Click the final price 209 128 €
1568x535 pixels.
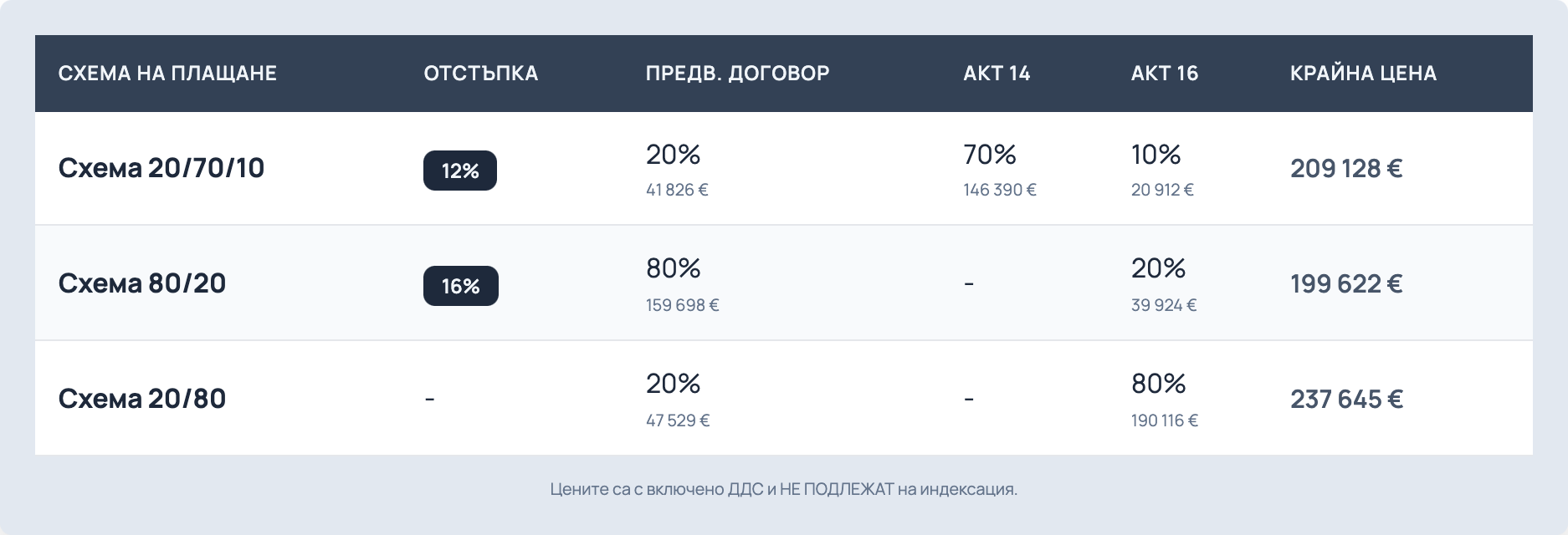pos(1346,169)
